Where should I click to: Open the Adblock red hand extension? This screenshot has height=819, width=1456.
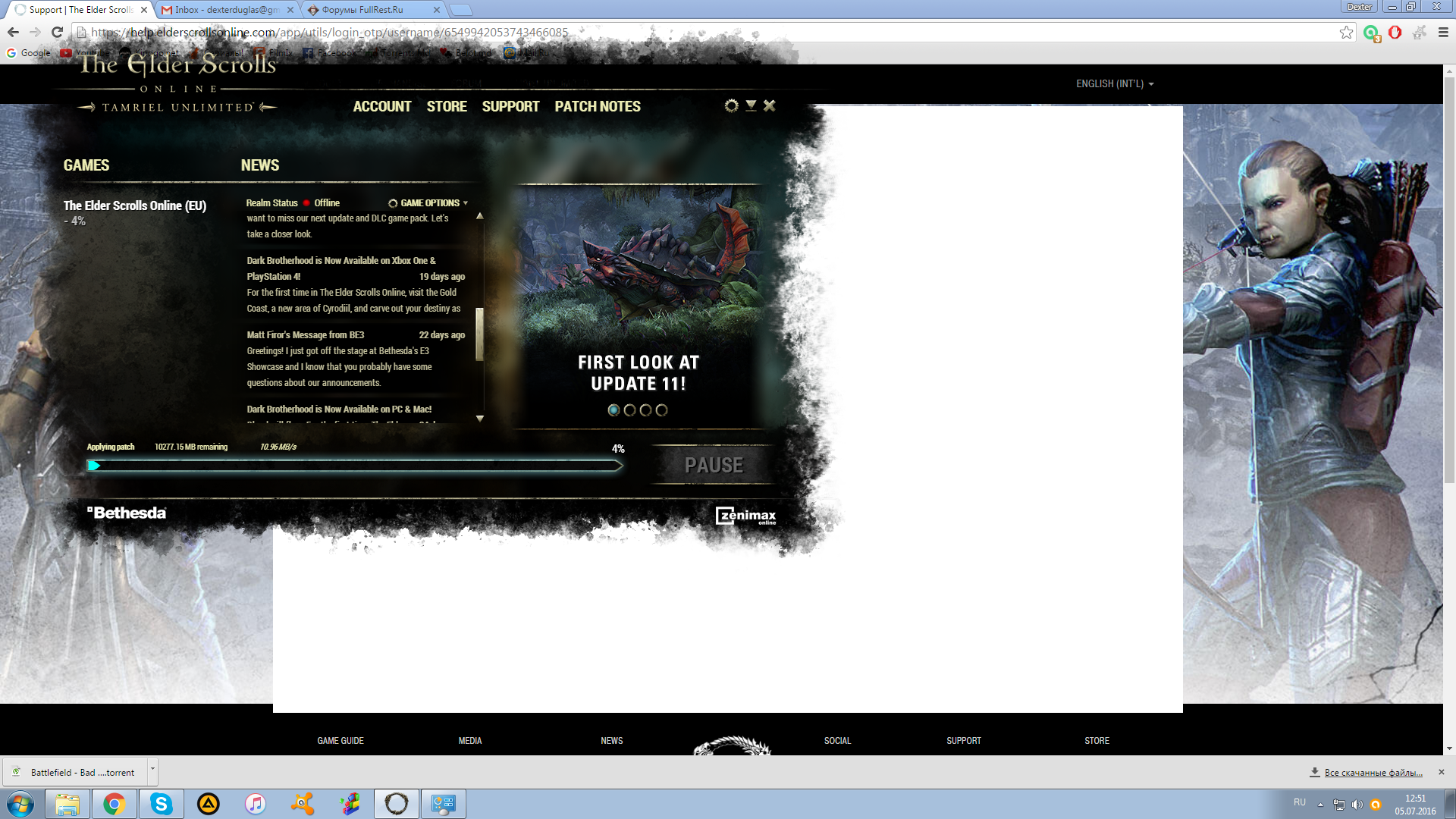tap(1395, 32)
